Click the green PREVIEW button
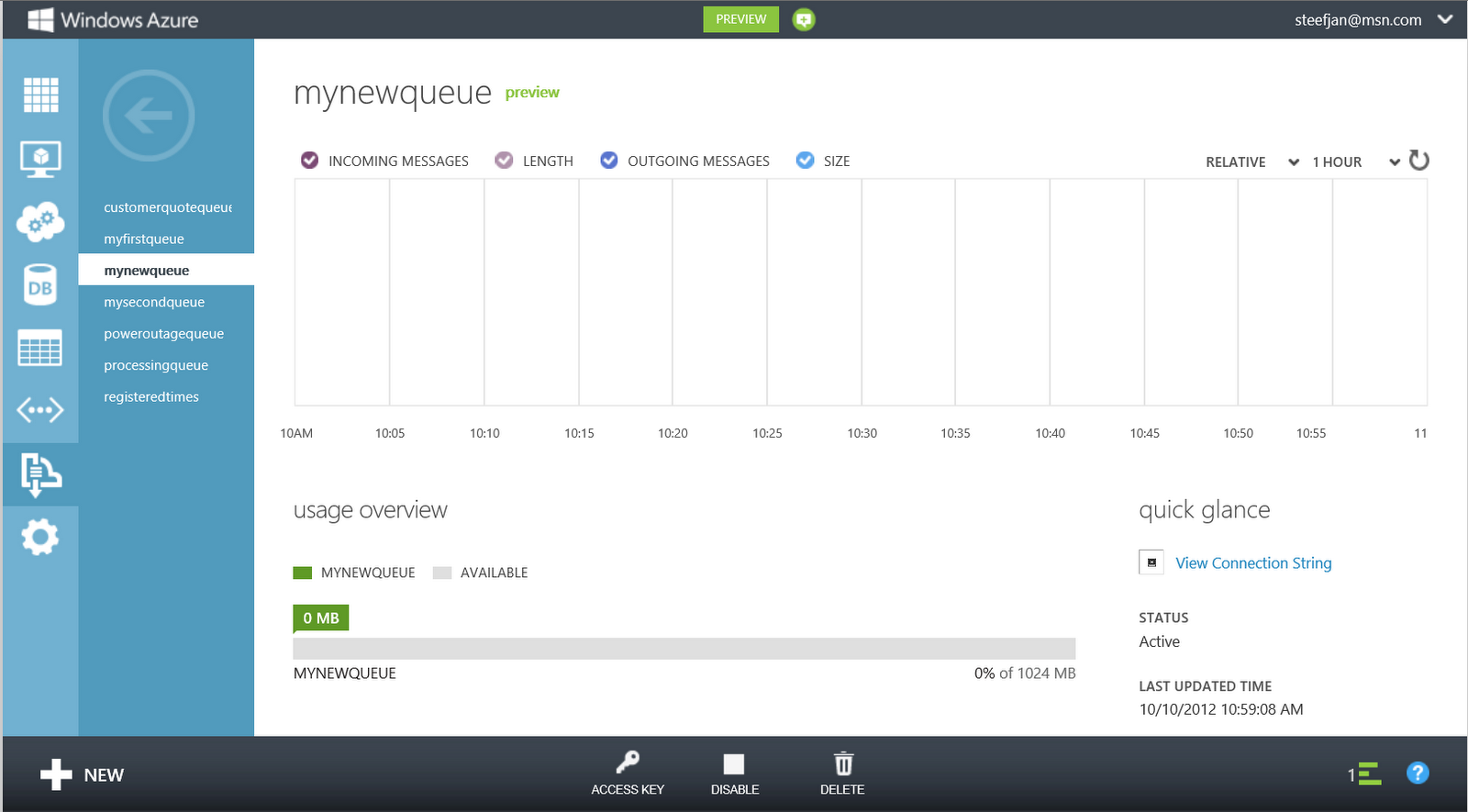 coord(740,19)
